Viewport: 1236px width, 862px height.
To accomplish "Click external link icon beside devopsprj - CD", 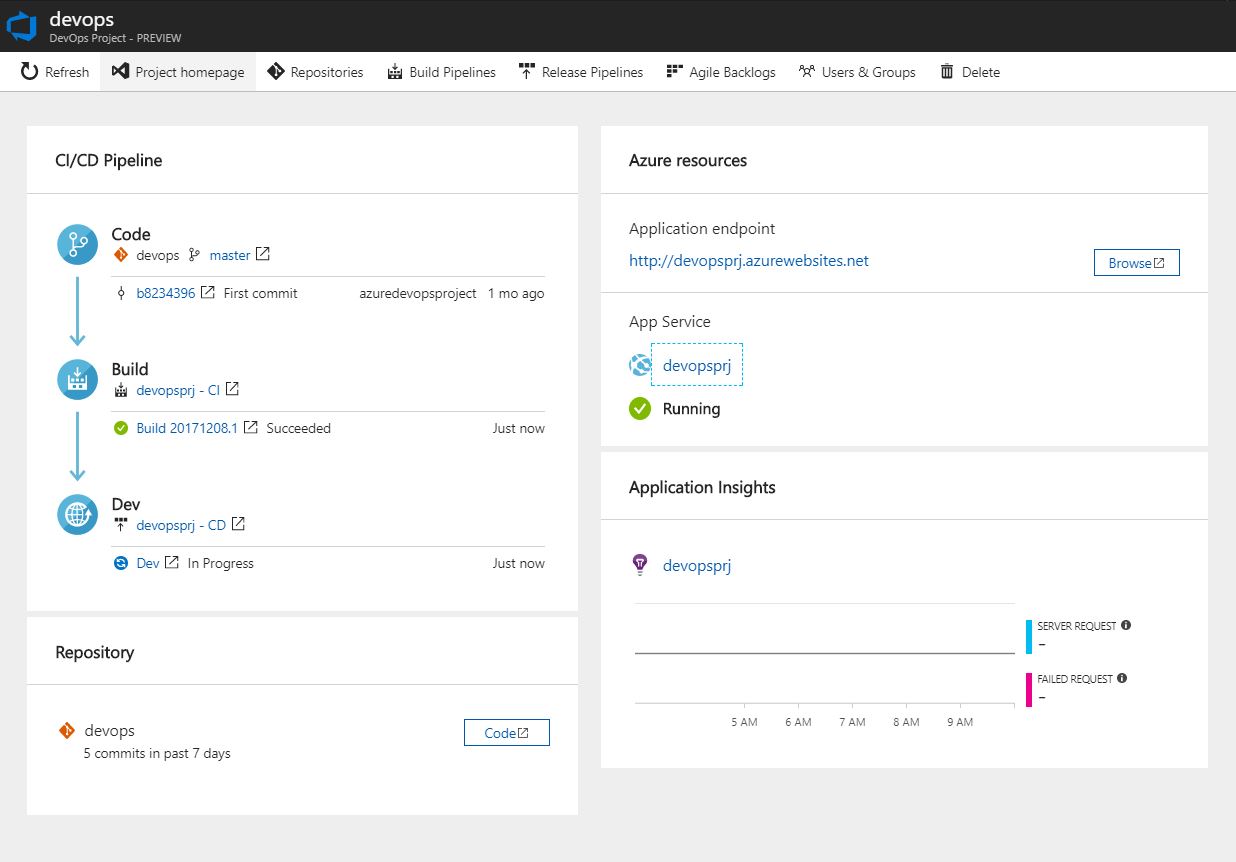I will coord(238,524).
